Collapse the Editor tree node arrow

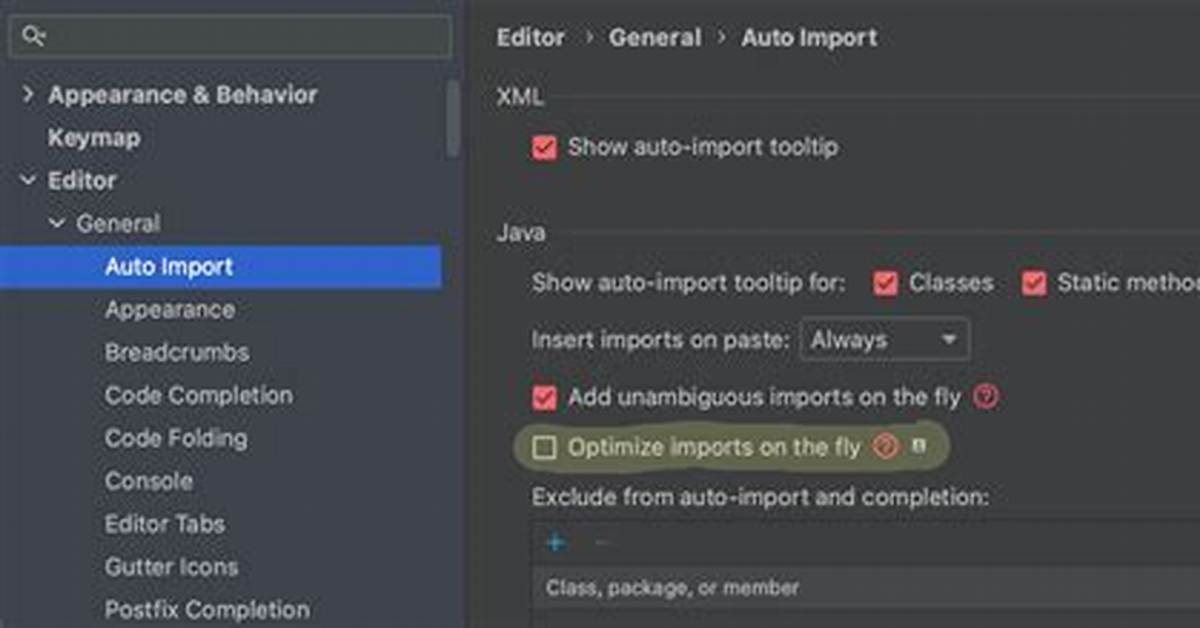click(28, 181)
